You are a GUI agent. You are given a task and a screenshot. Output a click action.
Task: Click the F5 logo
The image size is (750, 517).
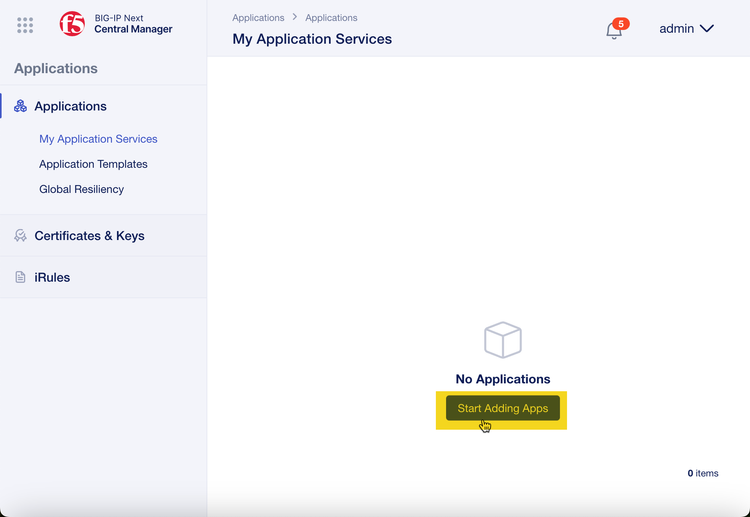point(72,24)
